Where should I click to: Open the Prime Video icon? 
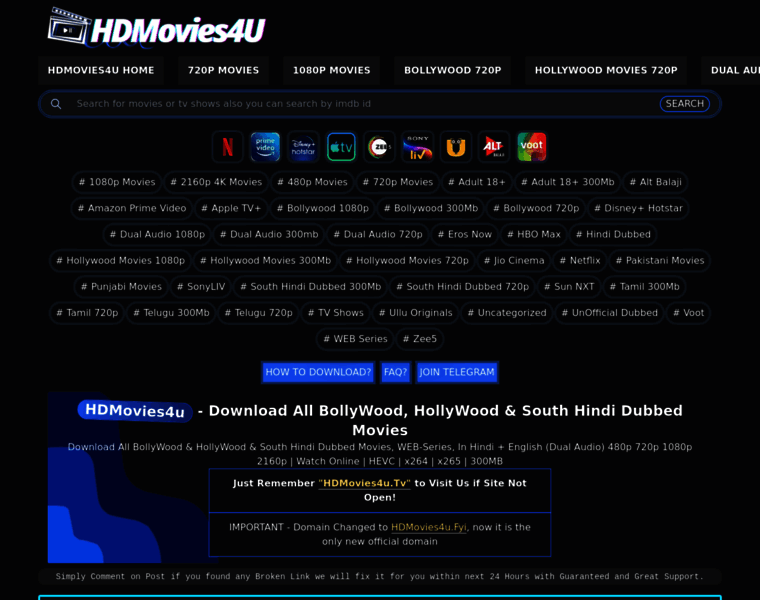click(265, 146)
